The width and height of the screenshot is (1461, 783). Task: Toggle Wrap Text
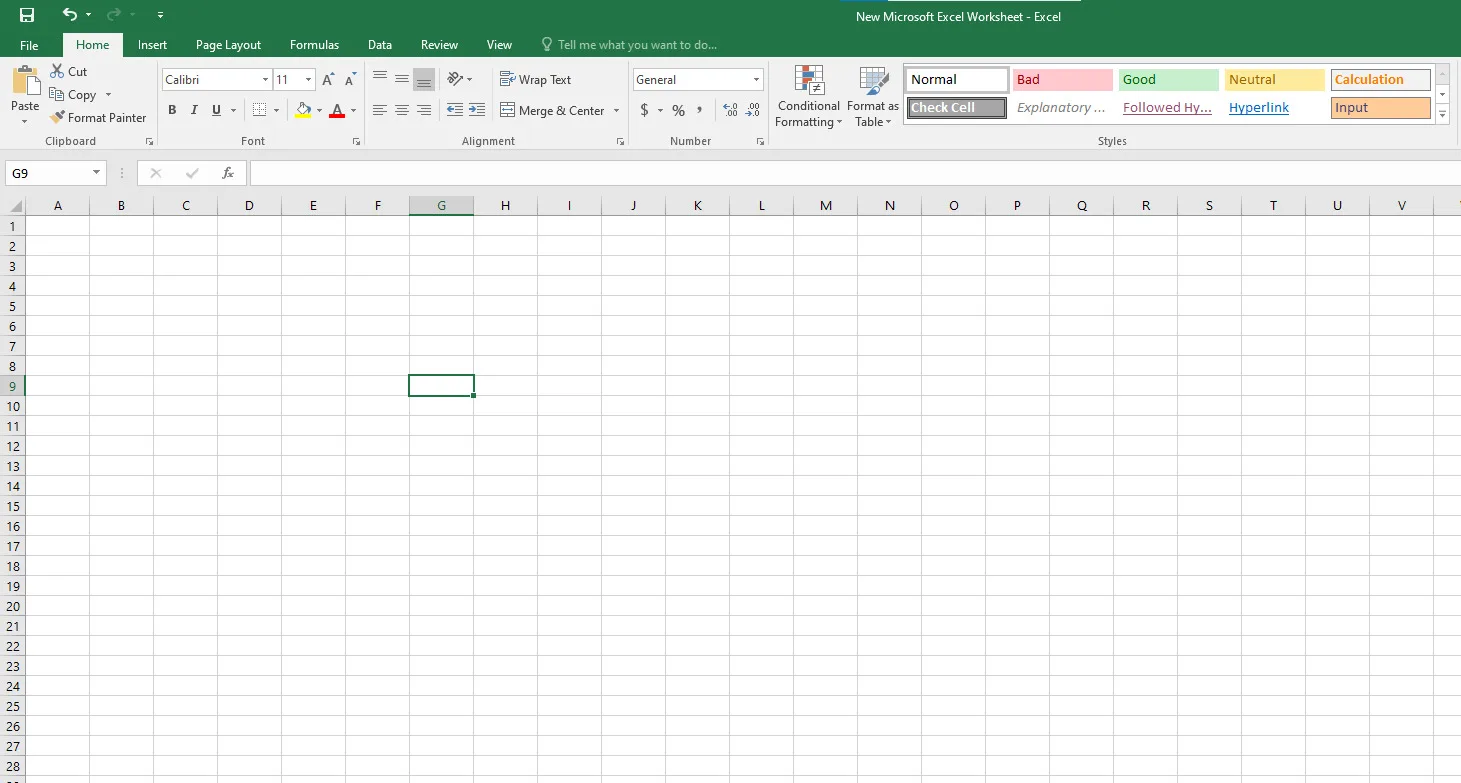tap(536, 79)
